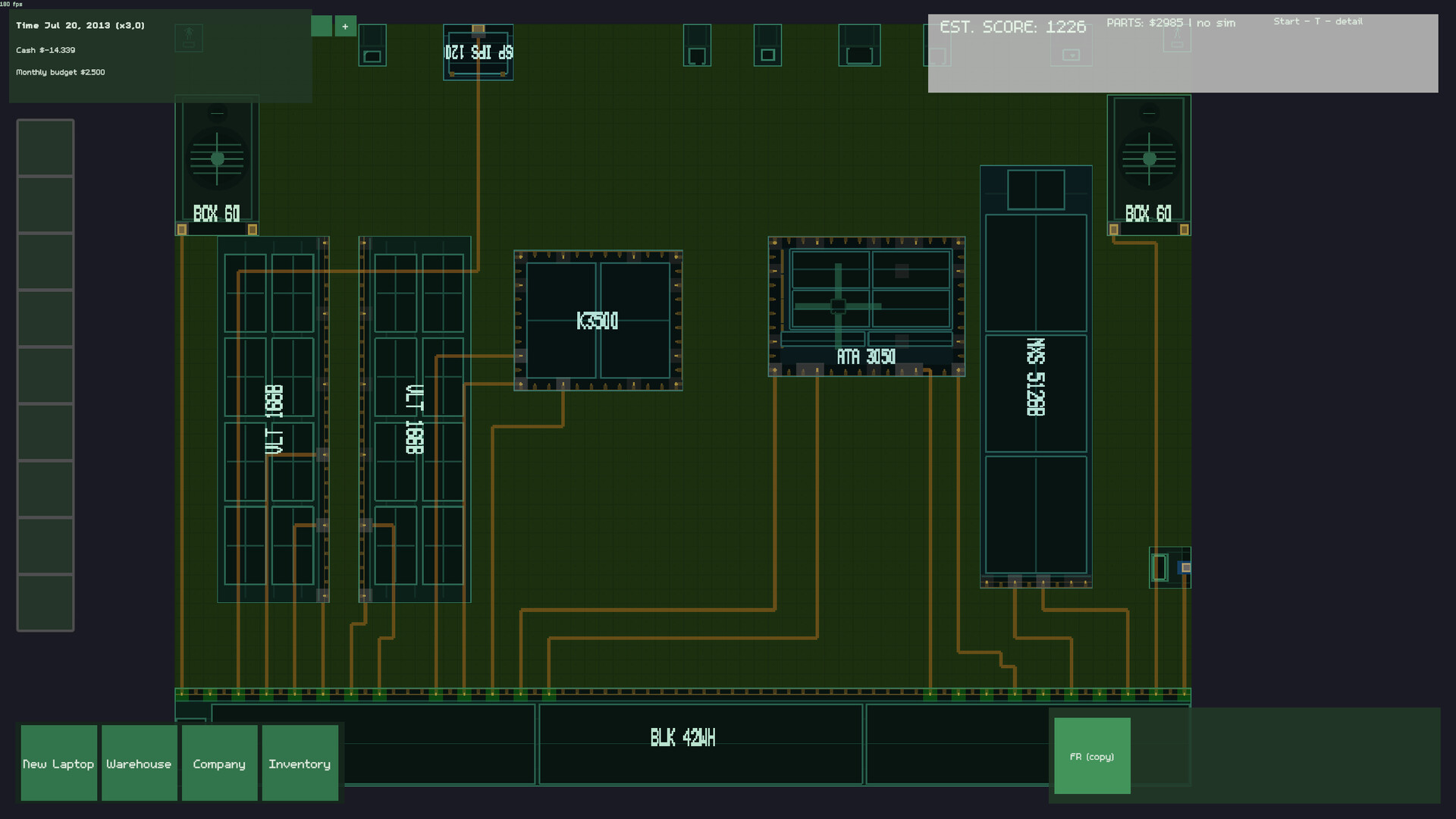Select top-edge port with small square socket
The width and height of the screenshot is (1456, 819).
point(767,45)
